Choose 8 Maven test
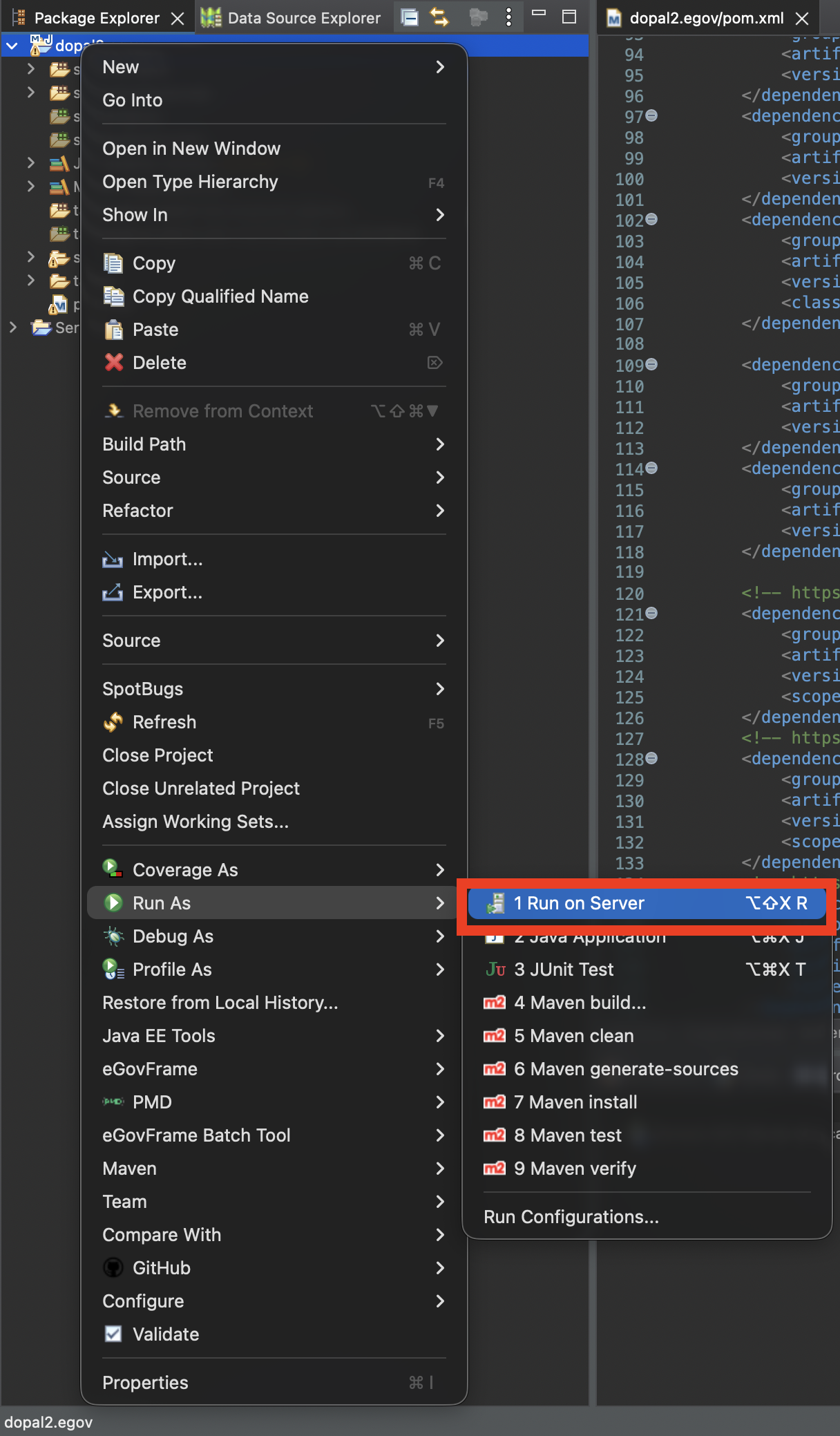Image resolution: width=840 pixels, height=1436 pixels. pyautogui.click(x=647, y=1135)
